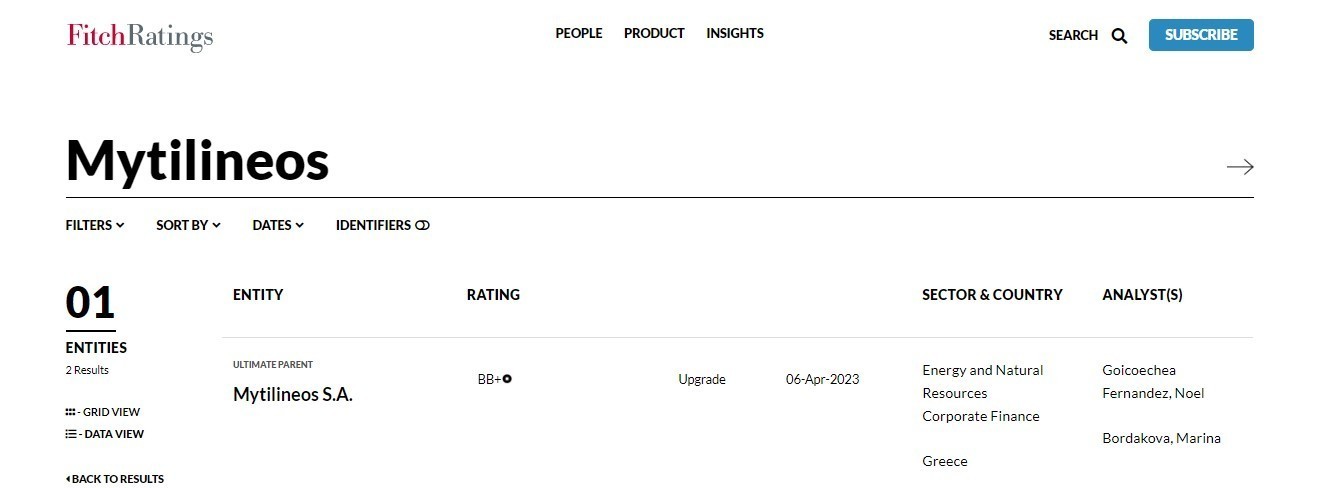Click the BB+ rating value
The height and width of the screenshot is (488, 1318).
pyautogui.click(x=489, y=379)
